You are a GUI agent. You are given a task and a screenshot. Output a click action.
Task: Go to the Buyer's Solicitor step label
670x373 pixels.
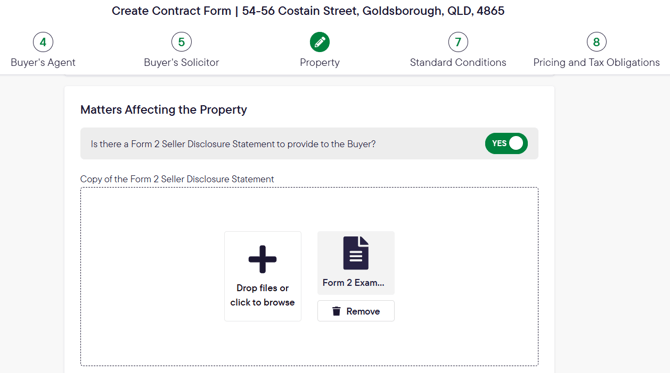[181, 62]
